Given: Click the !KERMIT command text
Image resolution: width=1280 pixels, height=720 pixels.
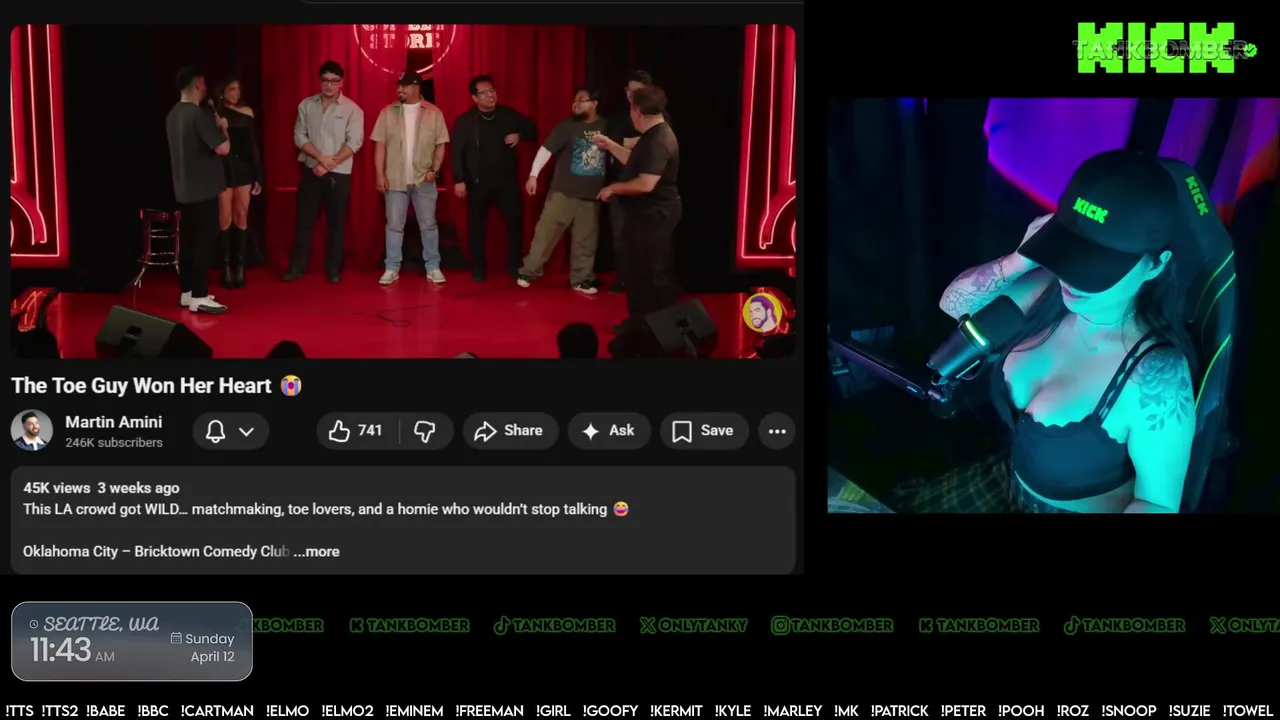Looking at the screenshot, I should tap(676, 711).
